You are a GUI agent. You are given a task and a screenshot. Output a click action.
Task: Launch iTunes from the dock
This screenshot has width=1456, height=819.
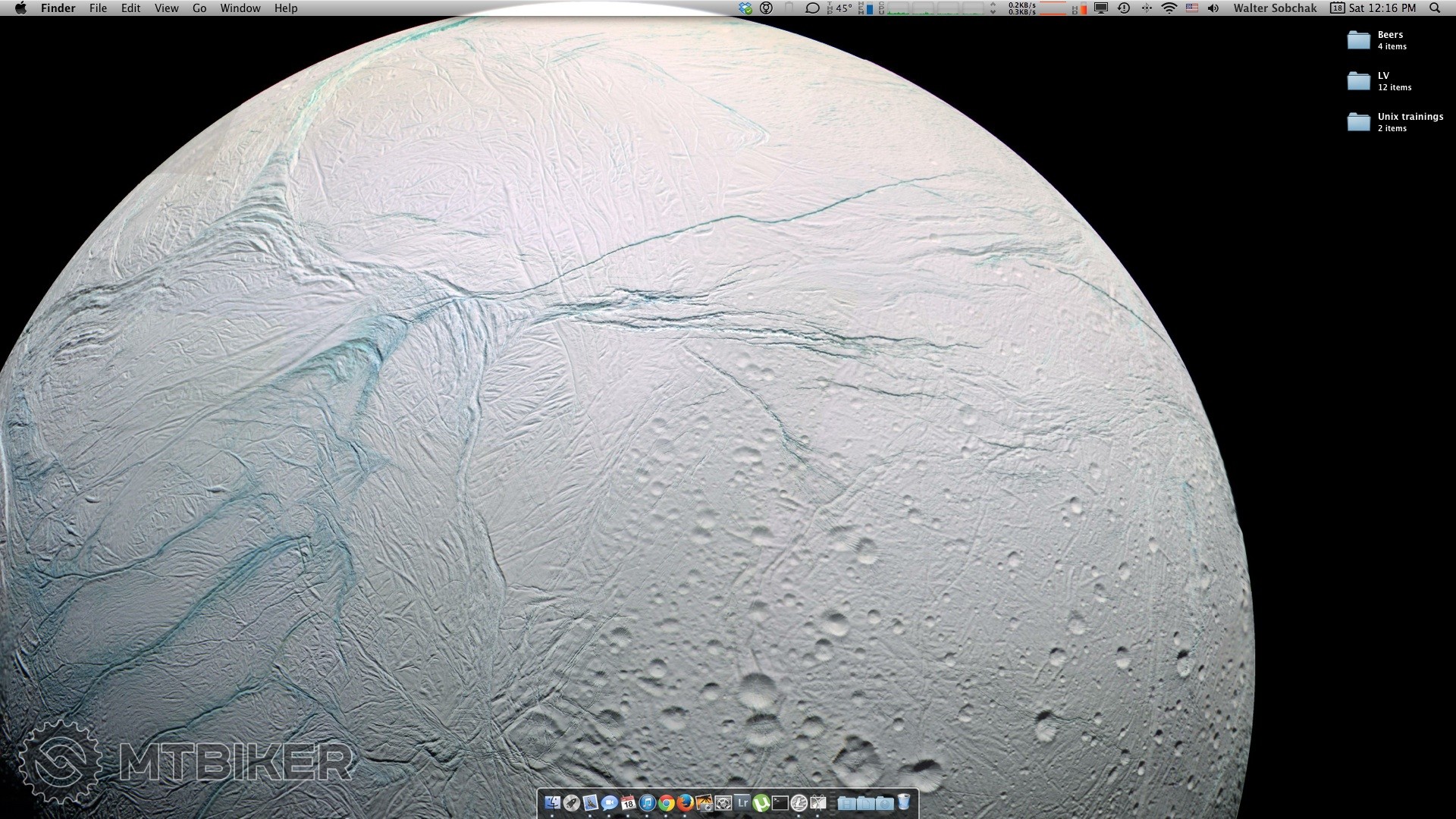(648, 802)
